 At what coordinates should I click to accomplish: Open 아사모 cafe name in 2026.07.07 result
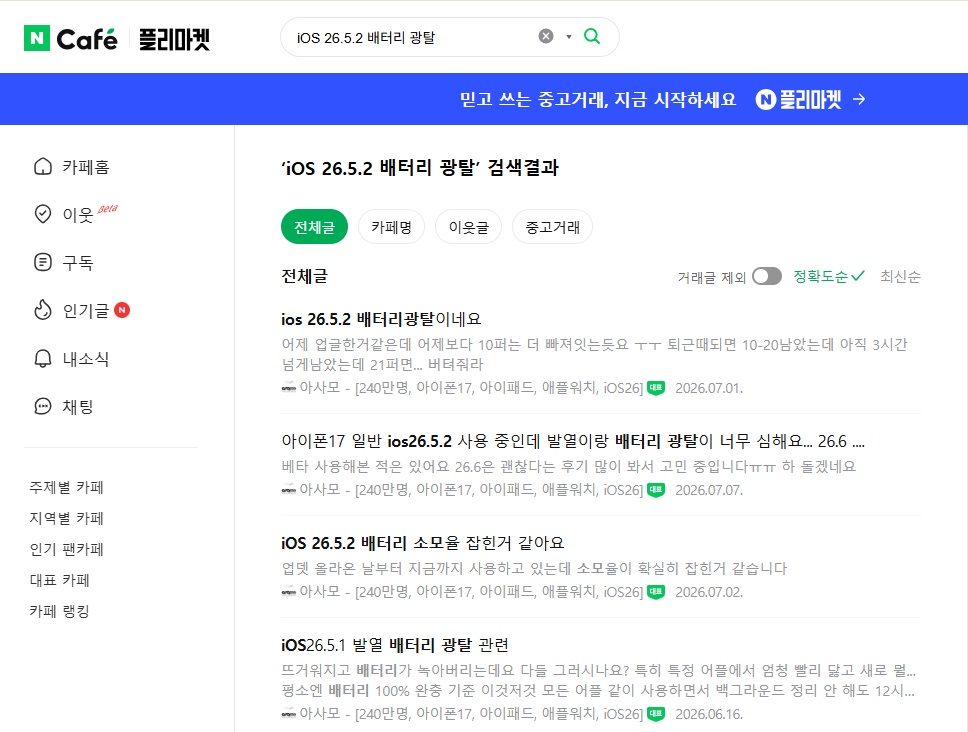pyautogui.click(x=471, y=489)
